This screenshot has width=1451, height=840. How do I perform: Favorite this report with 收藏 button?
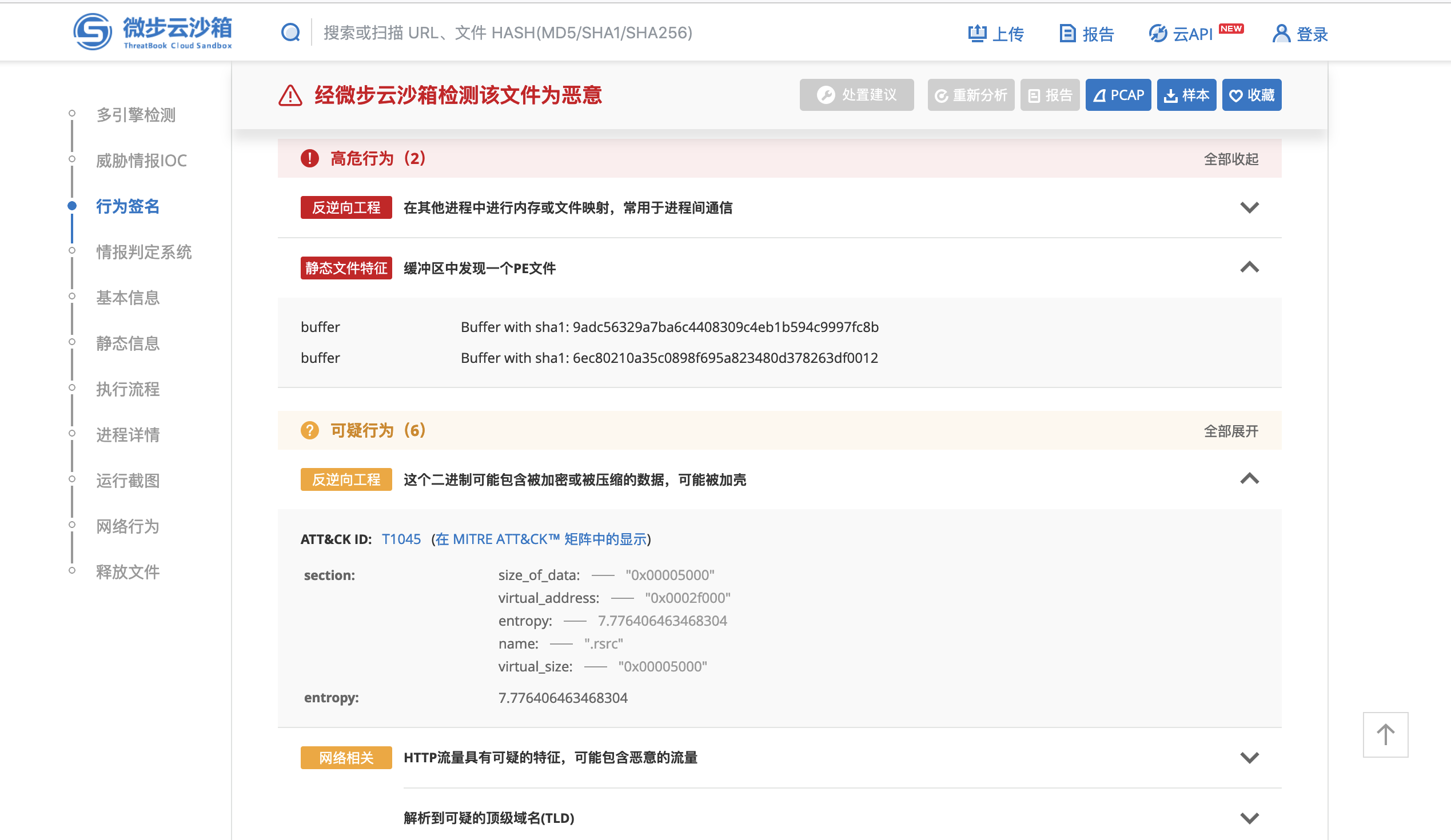[1251, 95]
